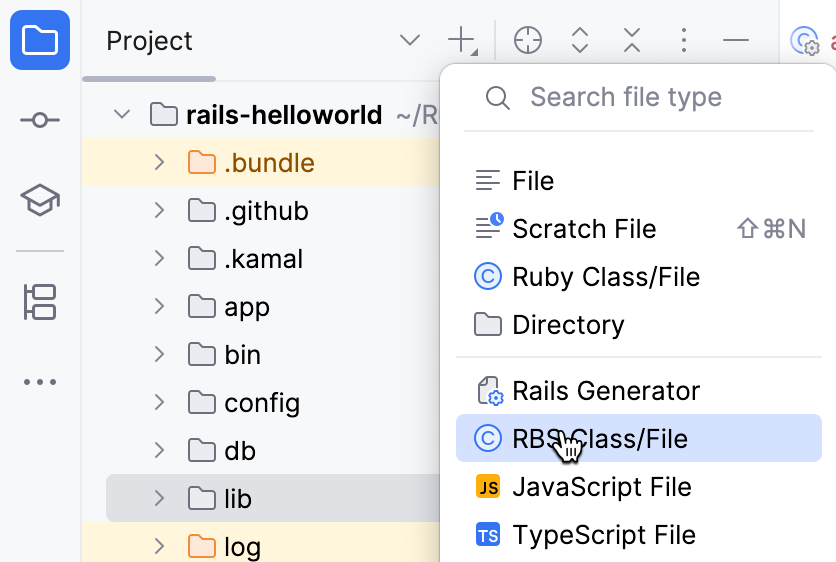Select the lib folder in tree

point(238,499)
